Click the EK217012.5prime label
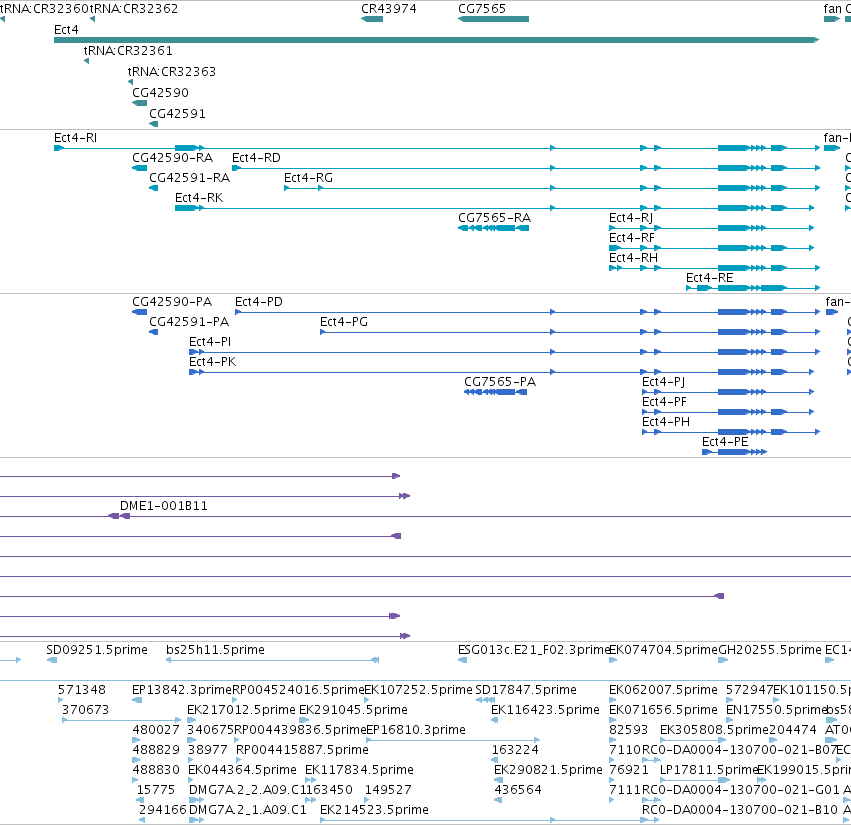Image resolution: width=851 pixels, height=825 pixels. pyautogui.click(x=242, y=710)
